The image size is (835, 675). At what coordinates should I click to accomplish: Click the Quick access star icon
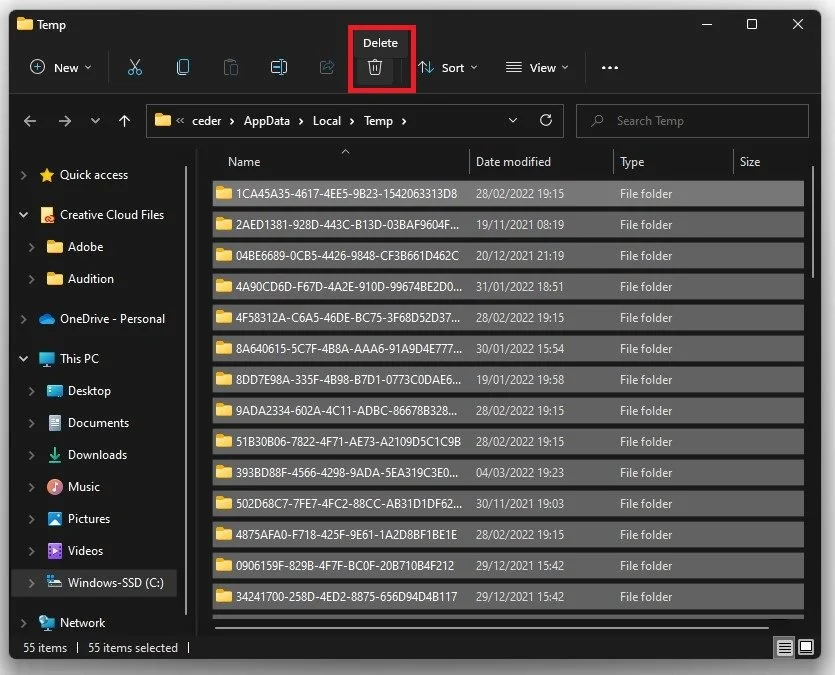pyautogui.click(x=47, y=175)
